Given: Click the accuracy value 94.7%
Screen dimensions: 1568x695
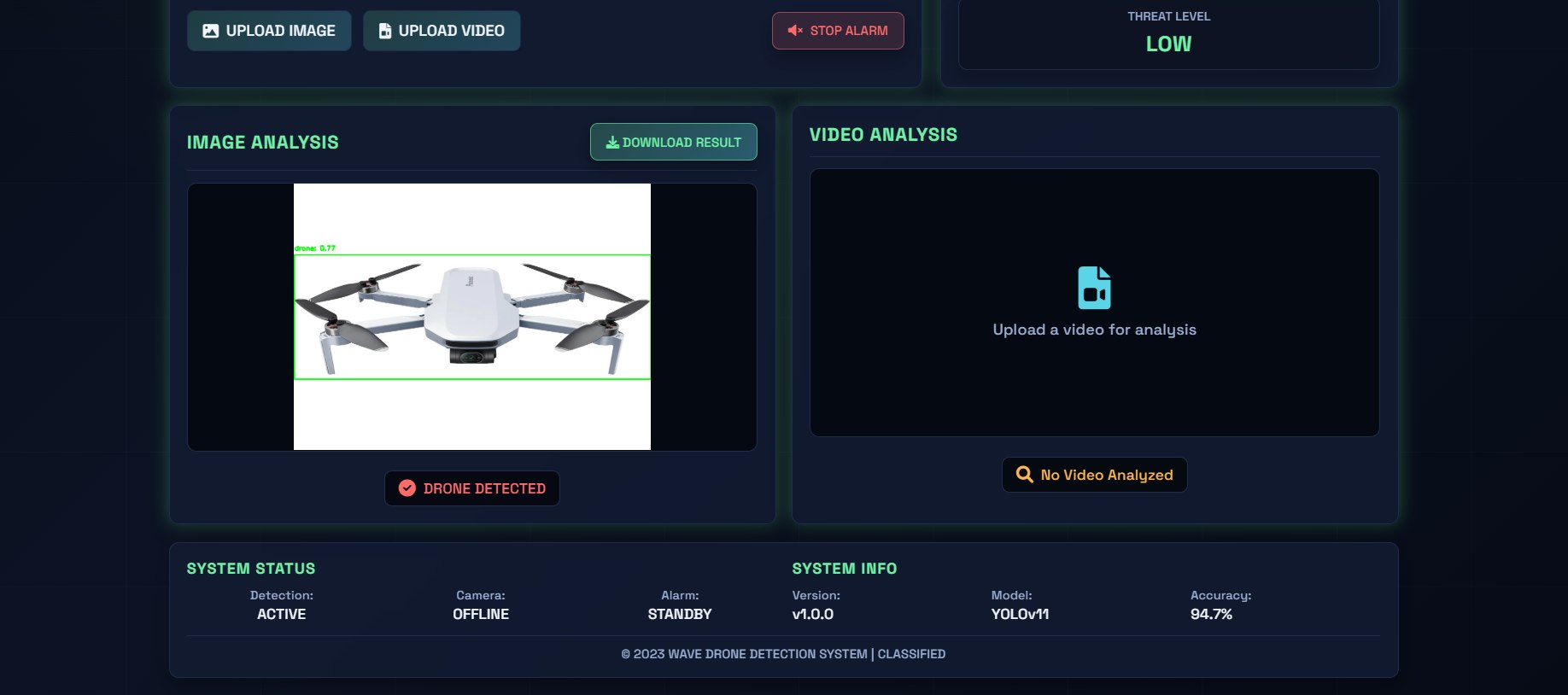Looking at the screenshot, I should click(1211, 614).
